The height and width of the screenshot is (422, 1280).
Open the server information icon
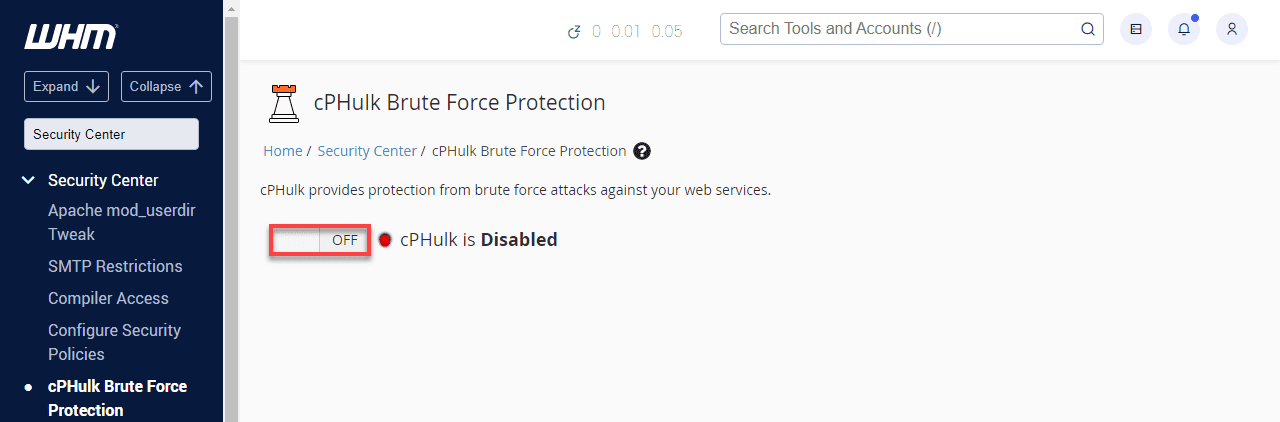click(1136, 29)
